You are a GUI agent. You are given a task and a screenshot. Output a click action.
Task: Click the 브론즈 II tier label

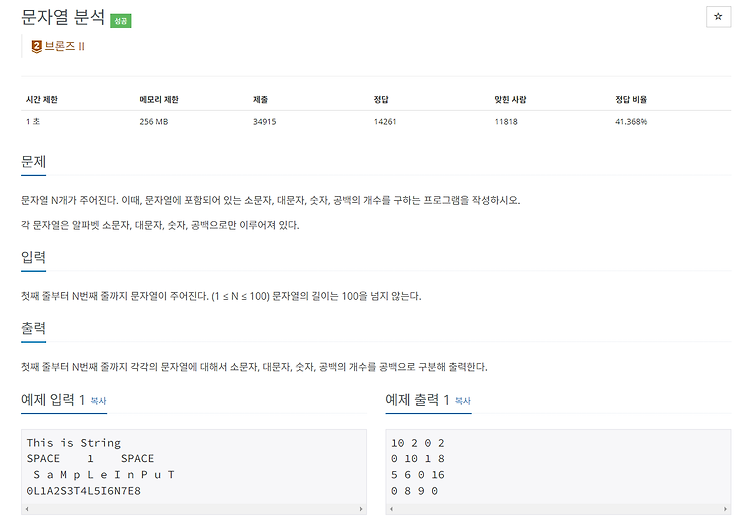click(x=65, y=46)
